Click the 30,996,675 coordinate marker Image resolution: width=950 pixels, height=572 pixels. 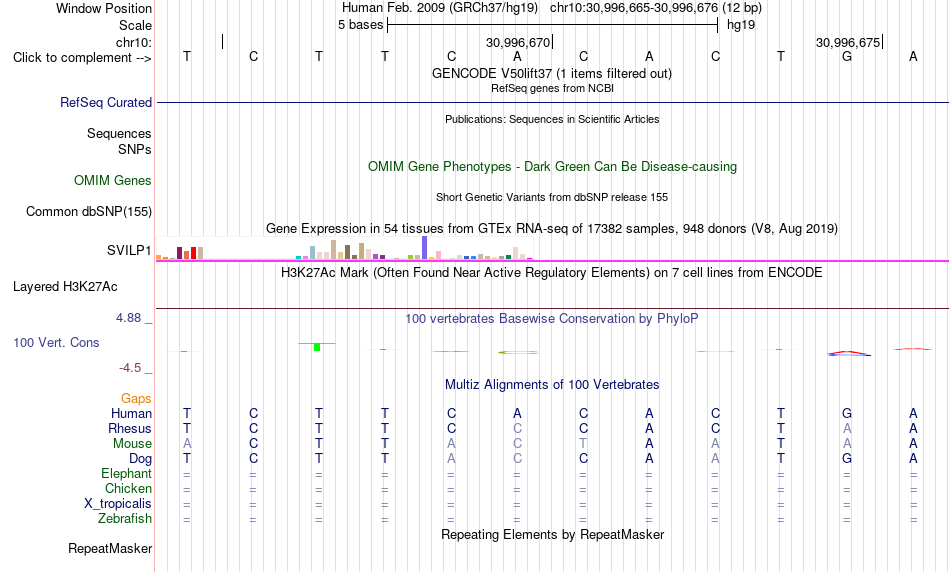pos(848,42)
